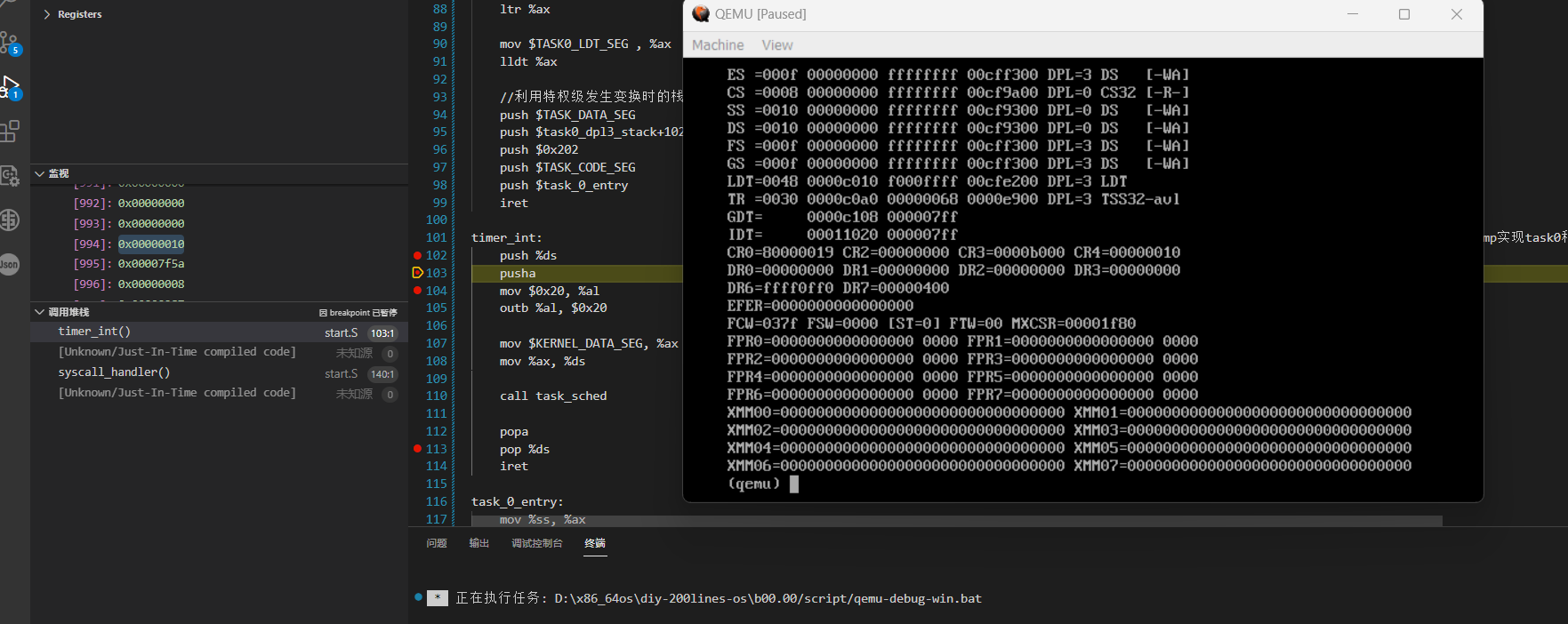Click the popa instruction on line 112
The image size is (1568, 624).
click(x=514, y=431)
